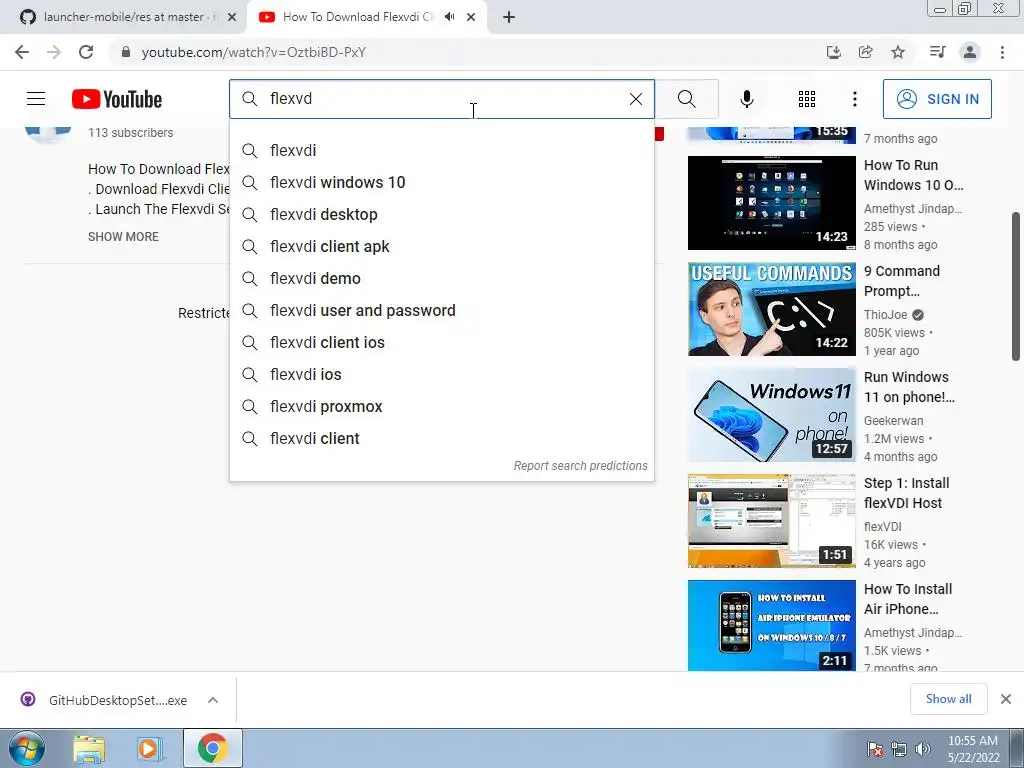Screen dimensions: 1024x768
Task: Go to YouTube home via logo
Action: pyautogui.click(x=117, y=99)
